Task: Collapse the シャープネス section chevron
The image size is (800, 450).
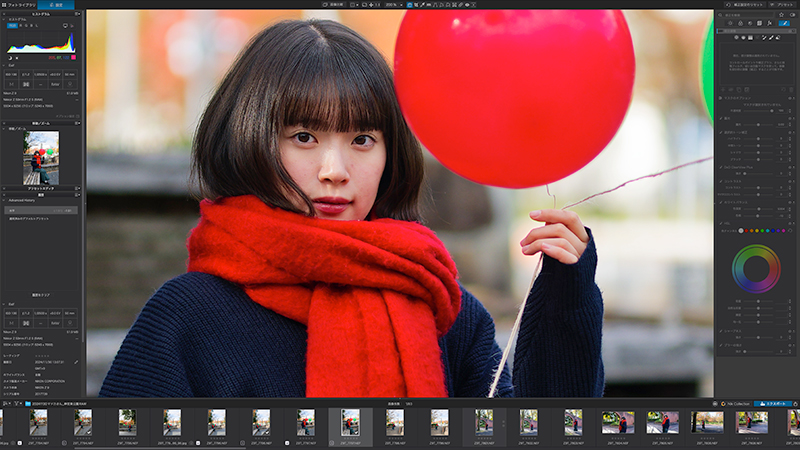Action: click(720, 331)
